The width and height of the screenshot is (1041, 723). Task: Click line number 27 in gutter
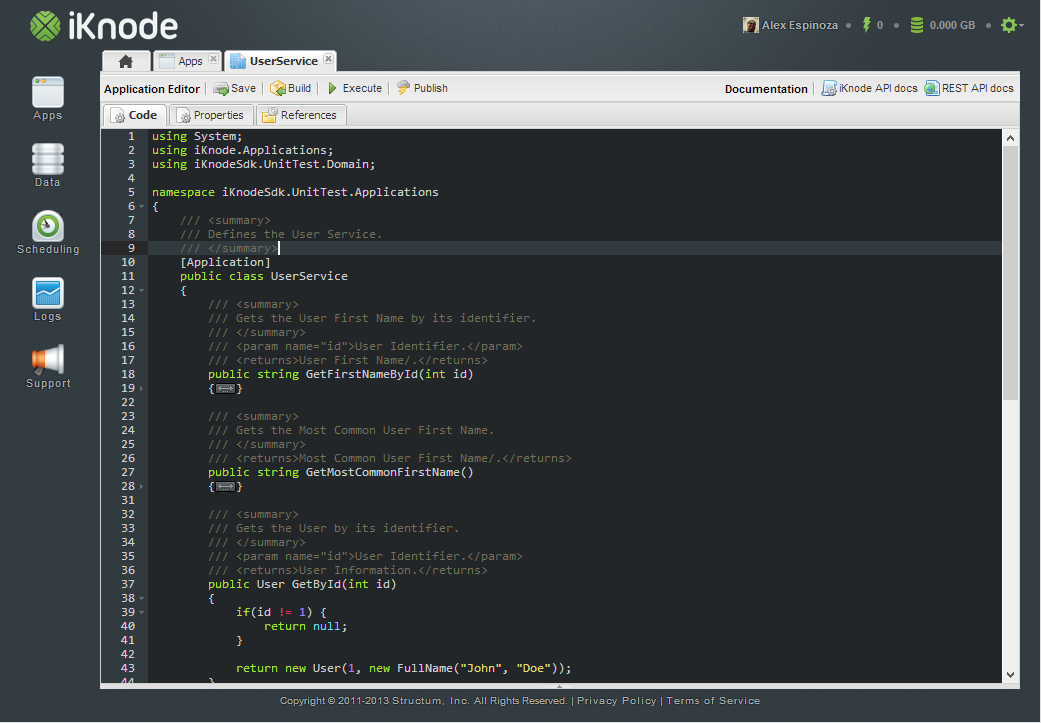tap(127, 473)
